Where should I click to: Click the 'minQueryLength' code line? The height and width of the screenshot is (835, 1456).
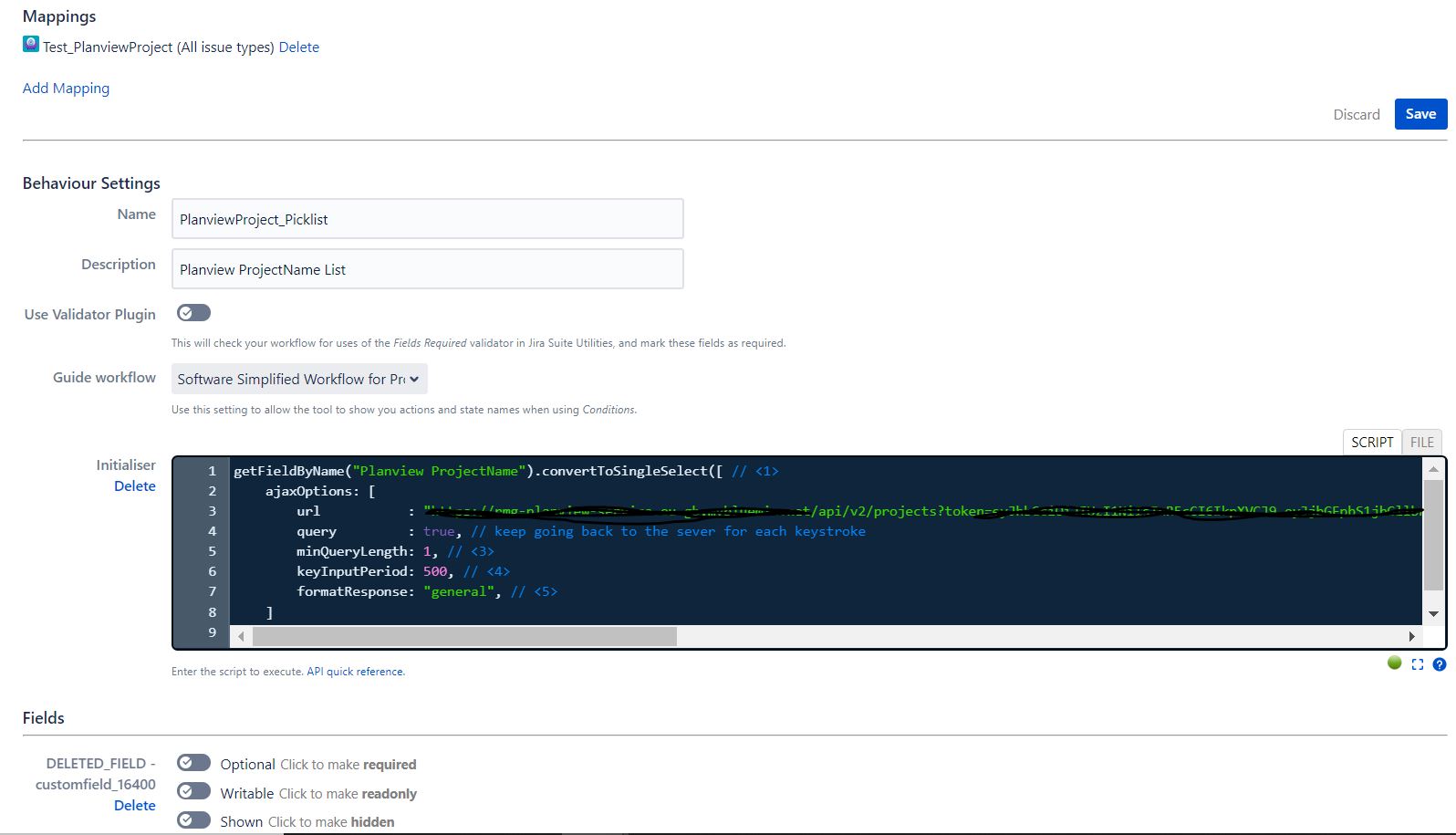(x=395, y=551)
